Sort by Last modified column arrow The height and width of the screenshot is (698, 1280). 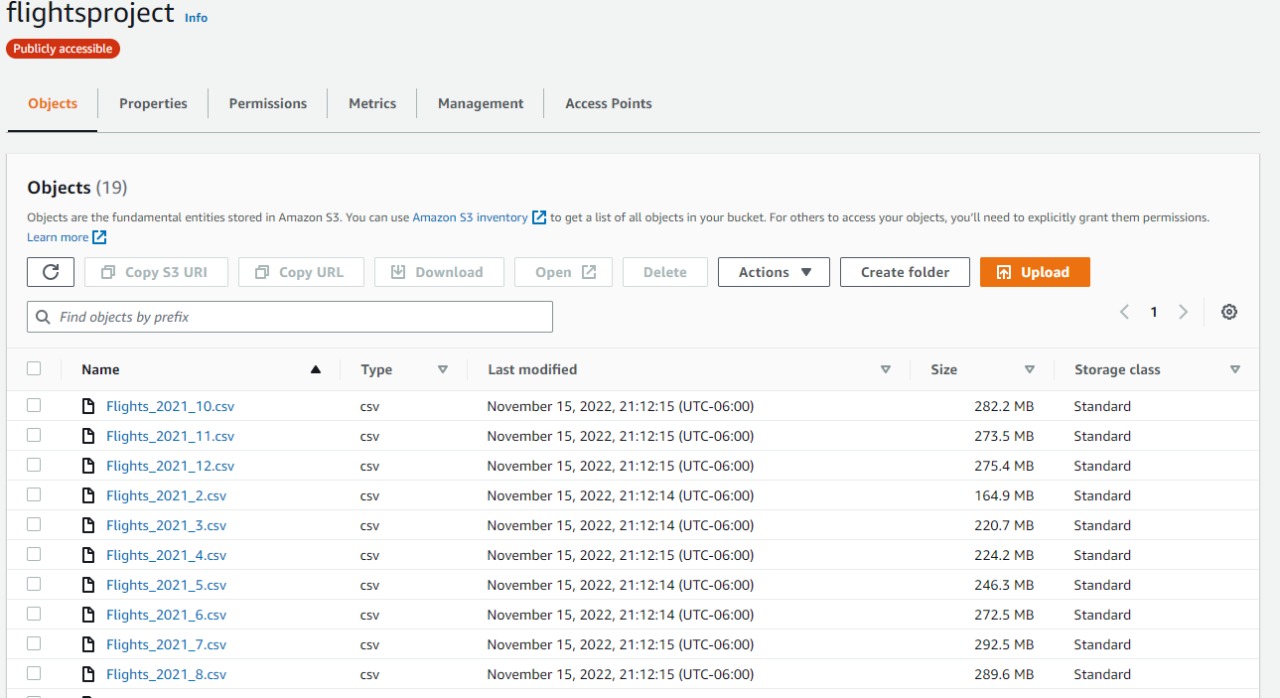tap(885, 369)
